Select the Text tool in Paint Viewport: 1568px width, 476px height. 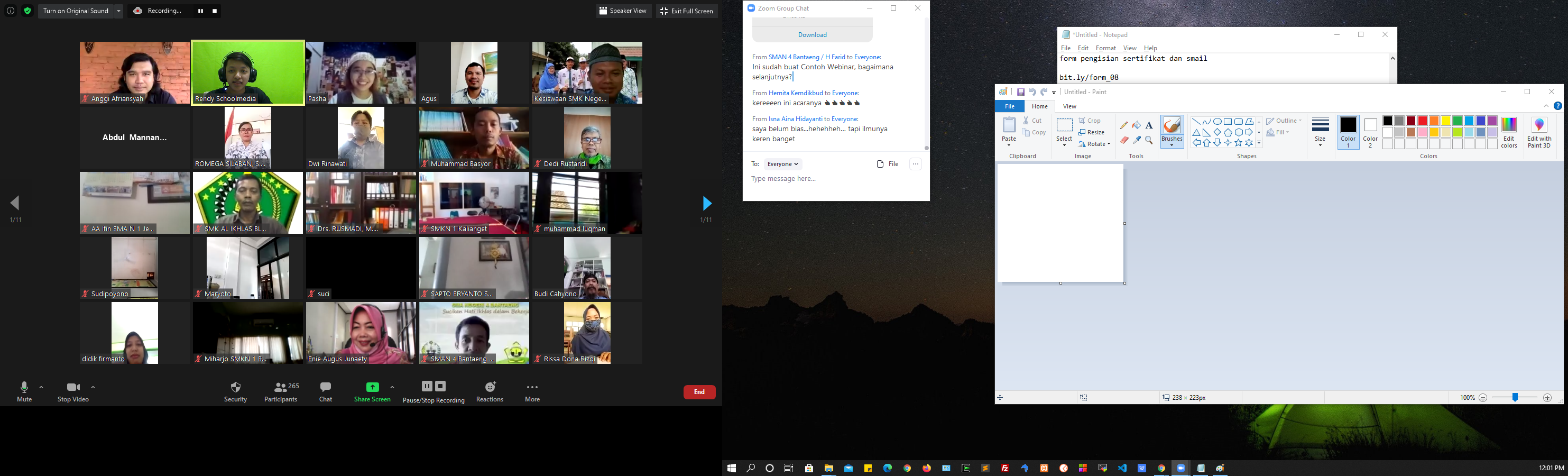tap(1149, 125)
